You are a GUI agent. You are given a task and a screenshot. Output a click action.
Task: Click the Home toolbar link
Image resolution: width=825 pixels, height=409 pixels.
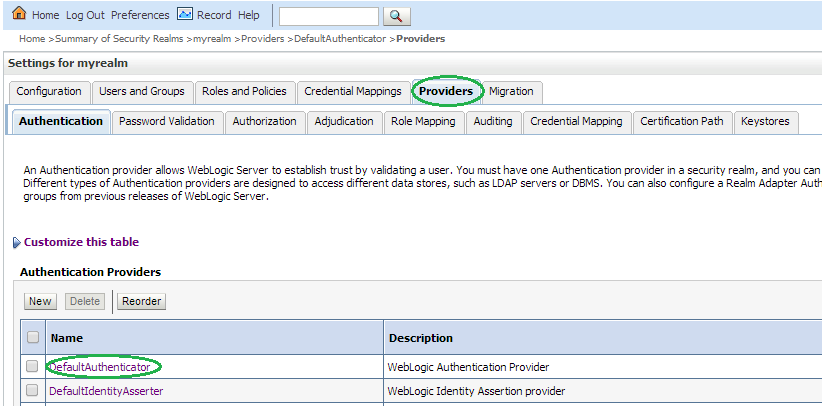tap(45, 15)
